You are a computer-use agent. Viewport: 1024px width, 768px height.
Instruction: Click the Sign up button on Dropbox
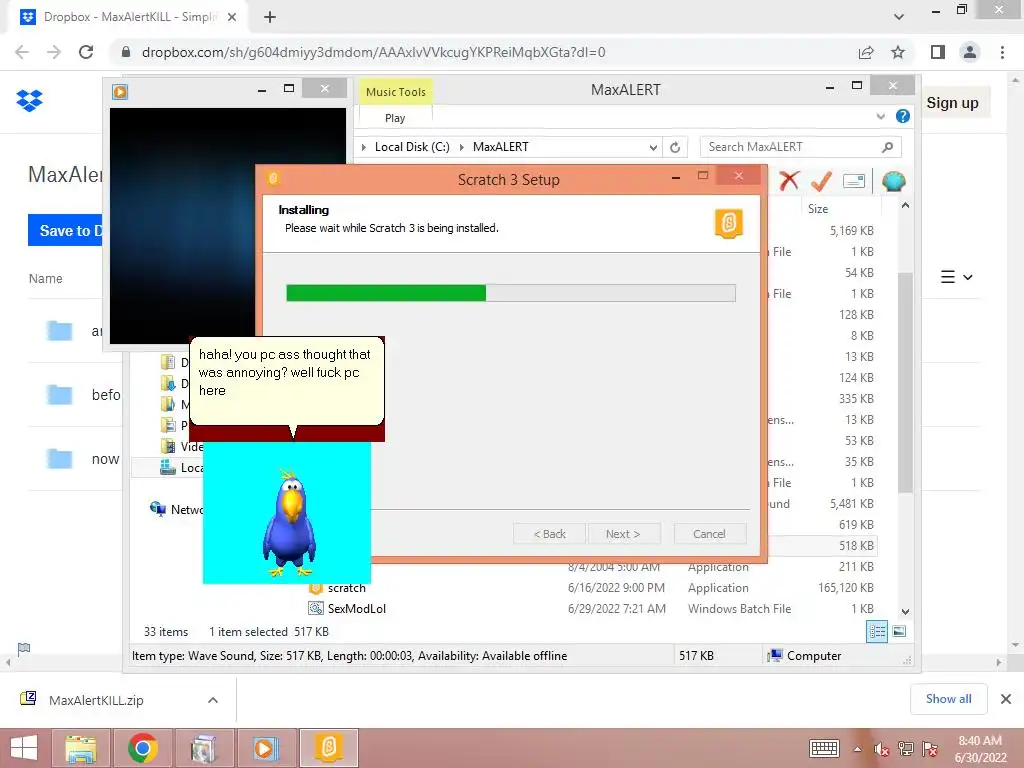click(x=952, y=103)
